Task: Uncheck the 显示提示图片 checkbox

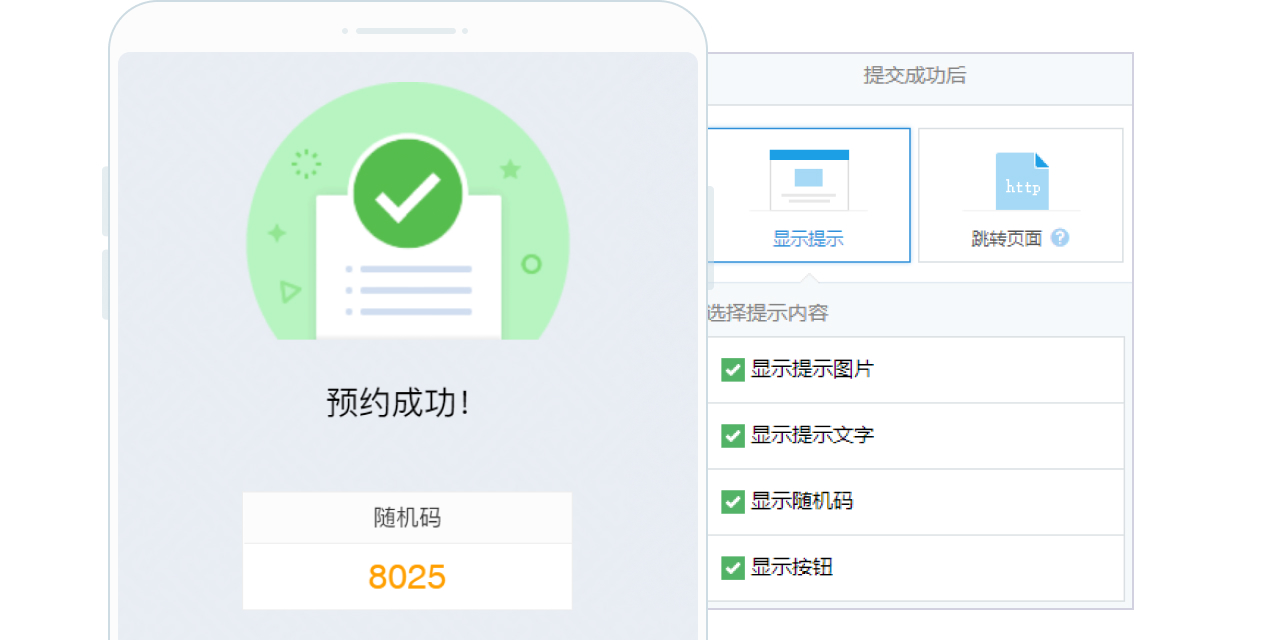Action: point(732,370)
